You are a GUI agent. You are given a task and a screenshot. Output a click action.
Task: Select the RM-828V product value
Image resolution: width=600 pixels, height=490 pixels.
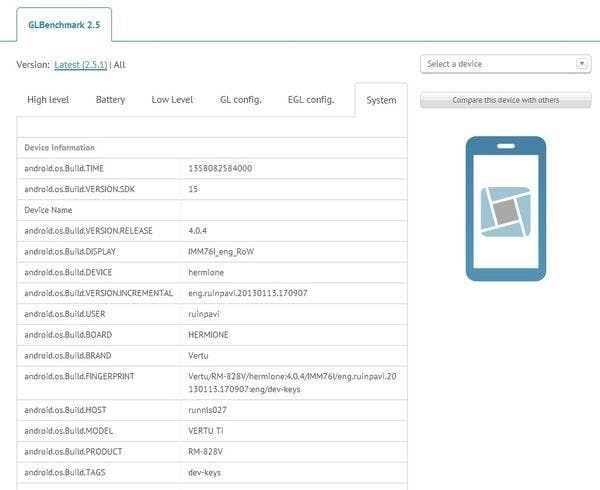pyautogui.click(x=209, y=450)
